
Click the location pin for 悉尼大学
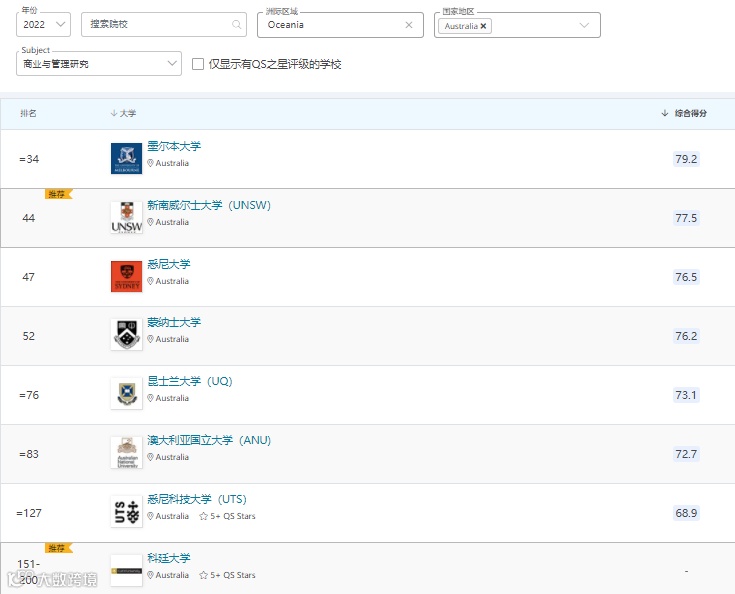point(150,281)
